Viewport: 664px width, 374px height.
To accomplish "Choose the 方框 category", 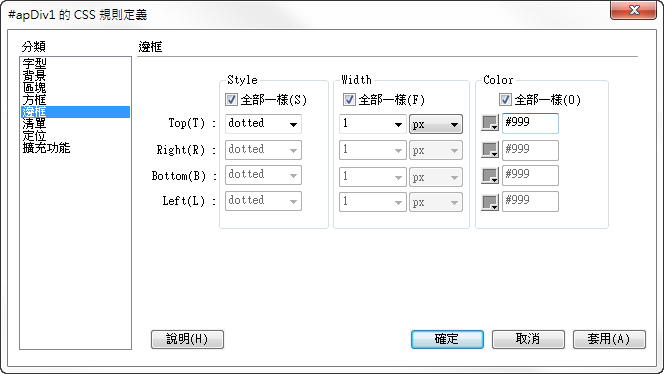I will pos(34,100).
